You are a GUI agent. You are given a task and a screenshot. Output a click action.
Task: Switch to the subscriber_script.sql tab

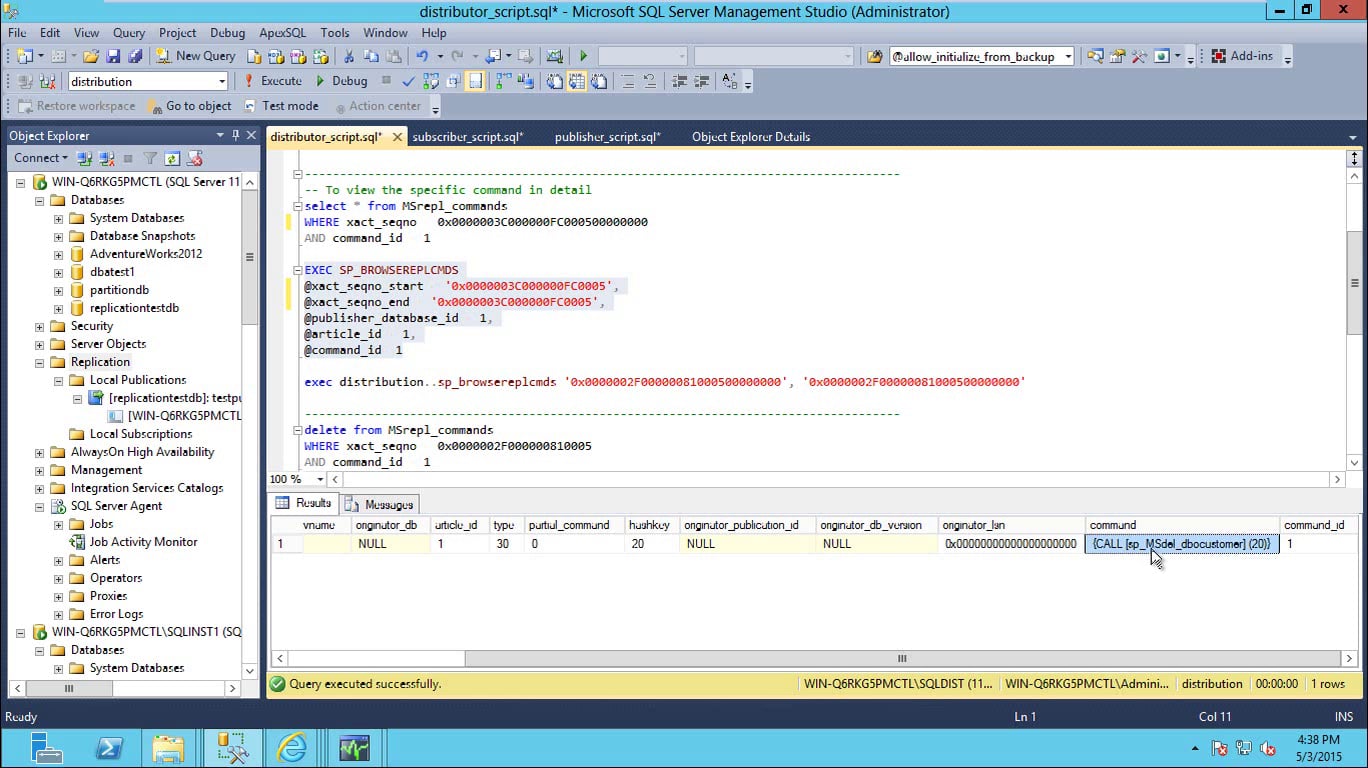pyautogui.click(x=468, y=137)
